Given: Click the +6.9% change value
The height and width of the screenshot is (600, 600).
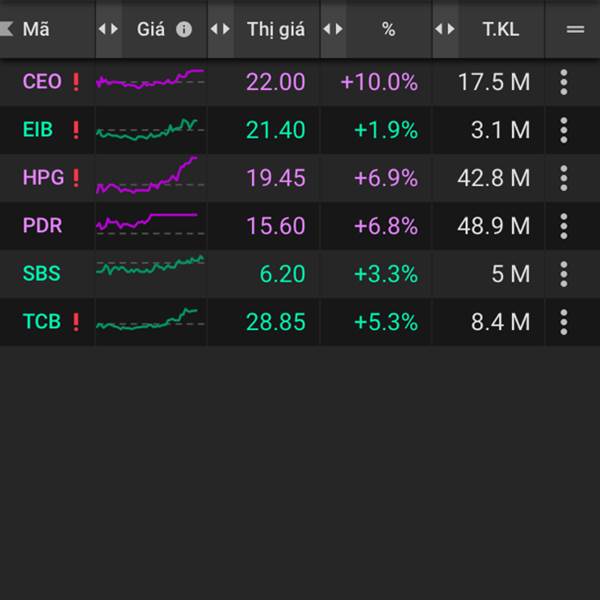Looking at the screenshot, I should coord(386,178).
